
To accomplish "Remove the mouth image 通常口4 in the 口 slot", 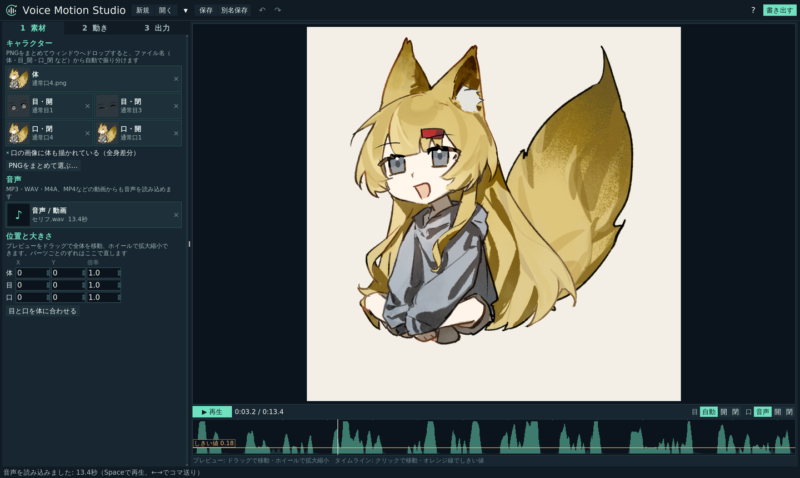I will [x=87, y=133].
